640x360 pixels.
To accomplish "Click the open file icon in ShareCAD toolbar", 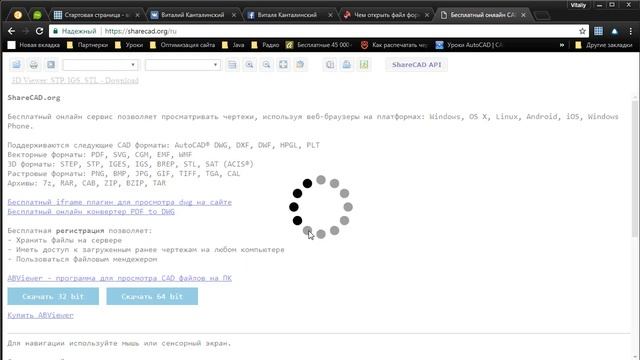I will (16, 64).
